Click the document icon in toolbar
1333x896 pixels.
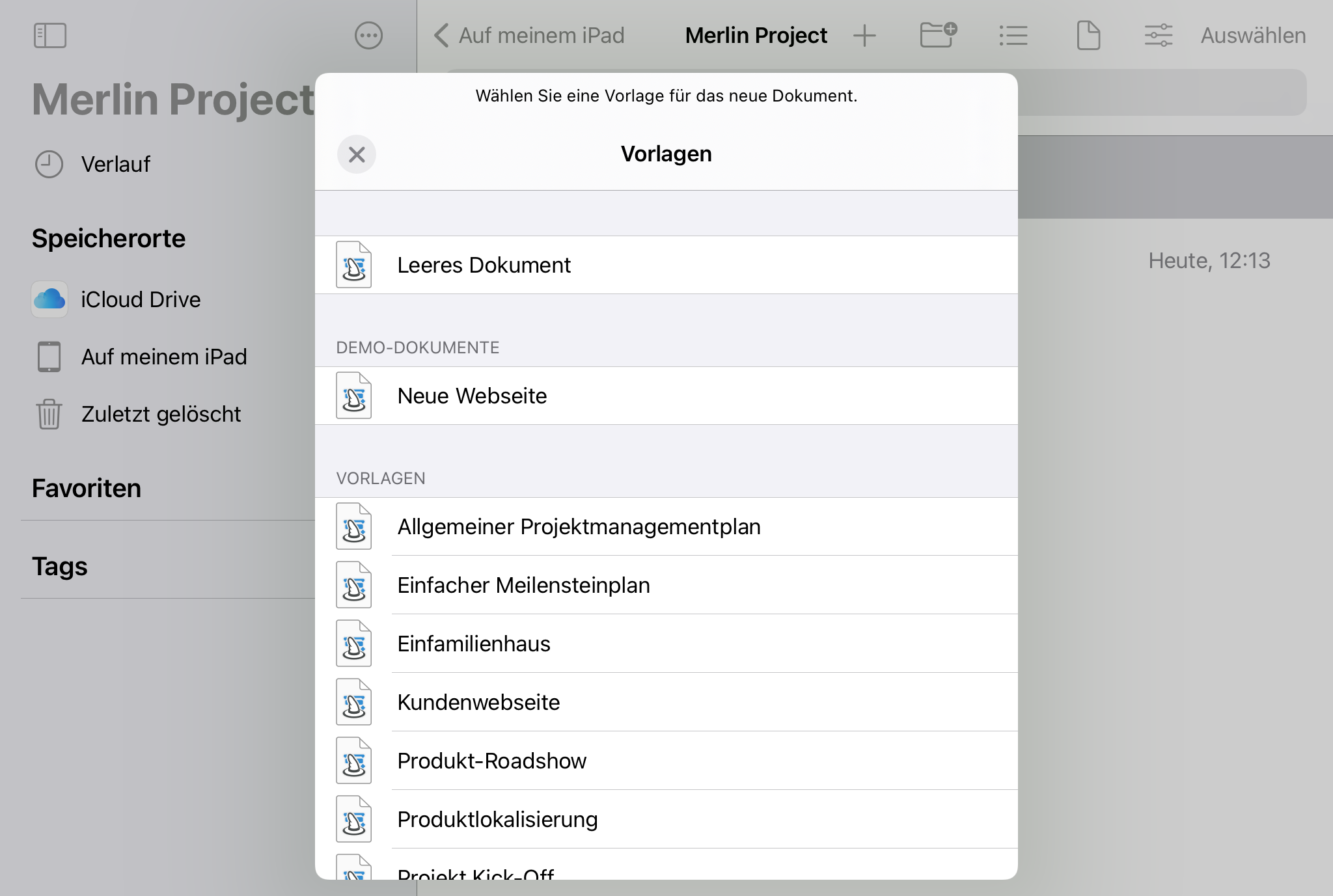pos(1088,35)
